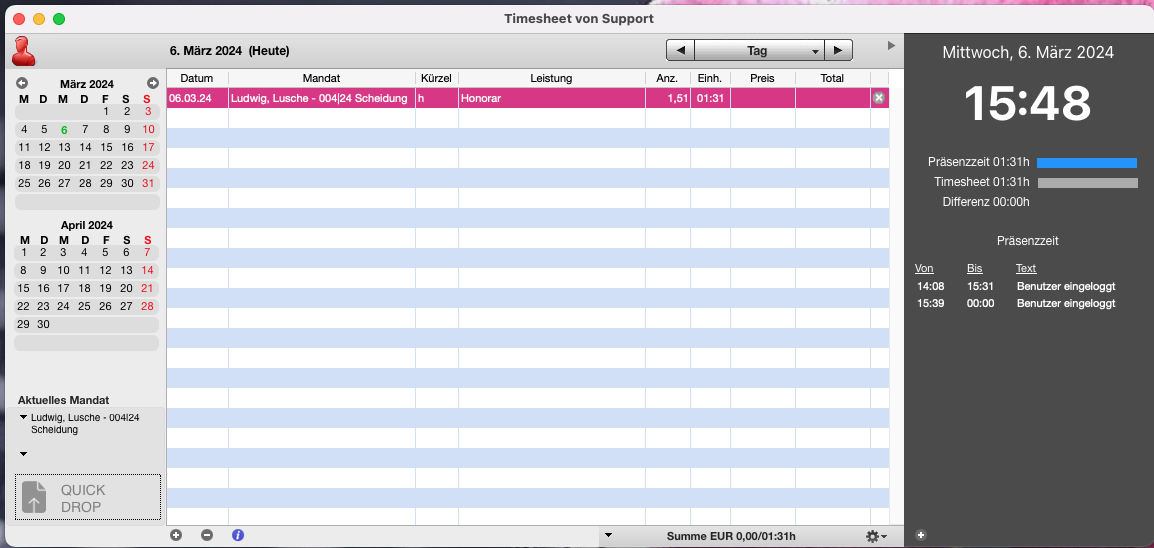Click the Bis column heading
Viewport: 1154px width, 548px height.
click(974, 268)
